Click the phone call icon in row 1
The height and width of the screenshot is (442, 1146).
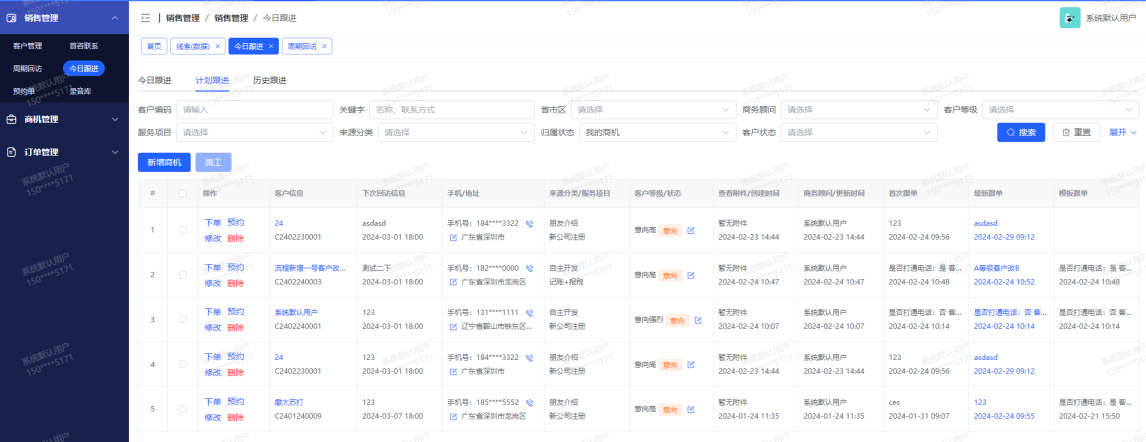pyautogui.click(x=529, y=223)
